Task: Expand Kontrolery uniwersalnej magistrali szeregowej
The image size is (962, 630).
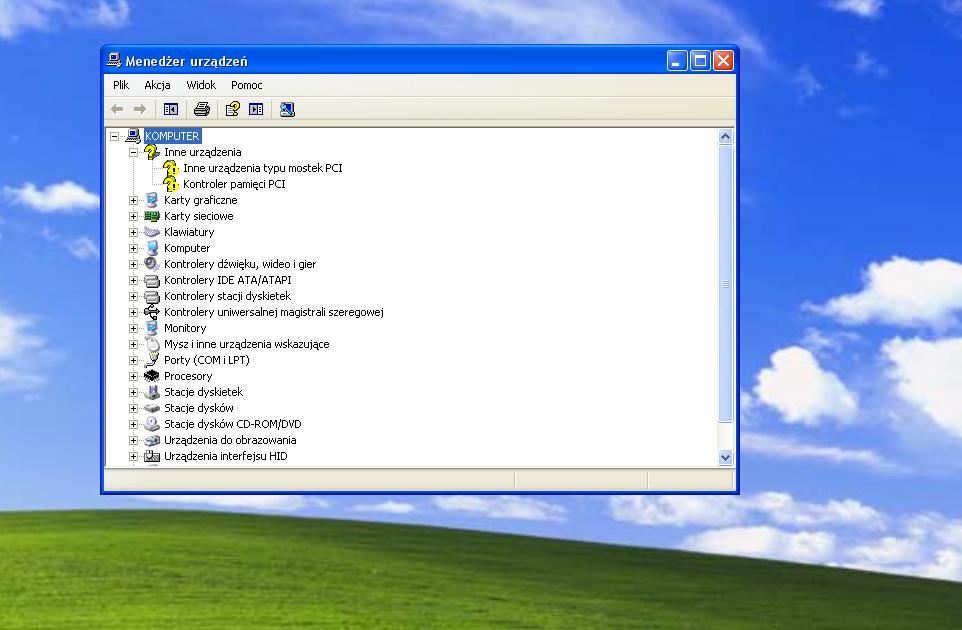Action: pos(133,312)
